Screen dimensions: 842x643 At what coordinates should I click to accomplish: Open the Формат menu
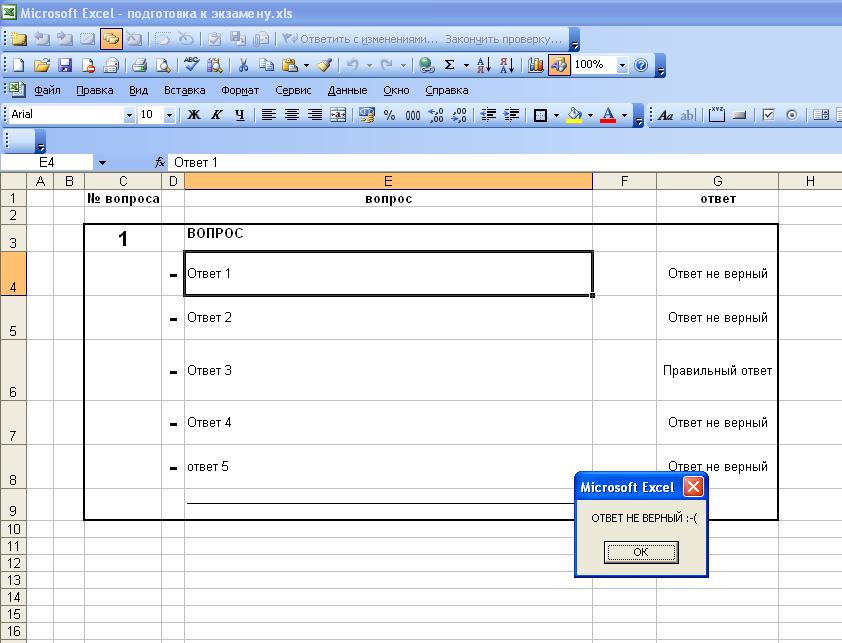(x=240, y=90)
